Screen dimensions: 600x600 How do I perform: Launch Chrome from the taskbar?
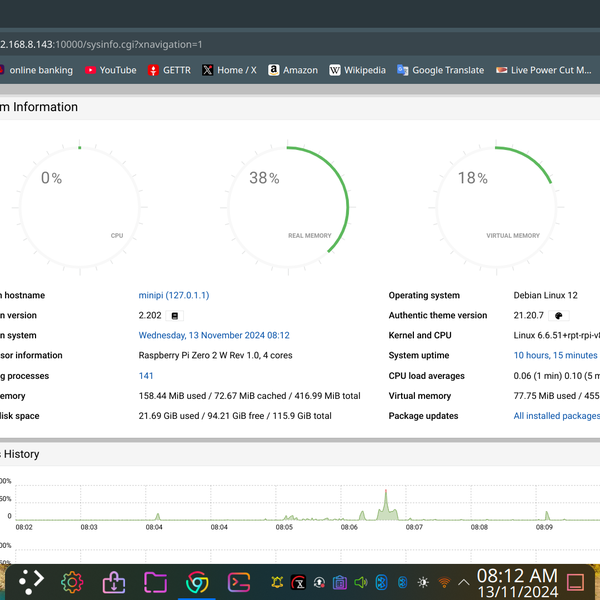pyautogui.click(x=197, y=581)
